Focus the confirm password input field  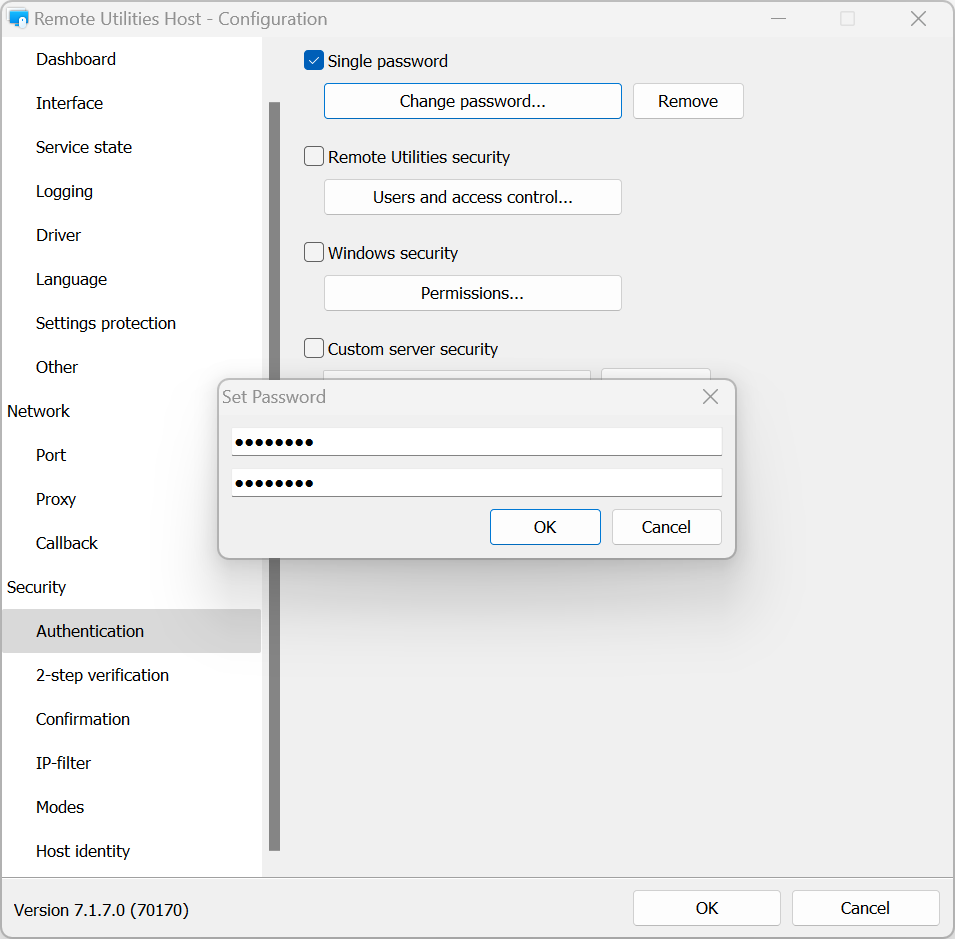point(476,483)
